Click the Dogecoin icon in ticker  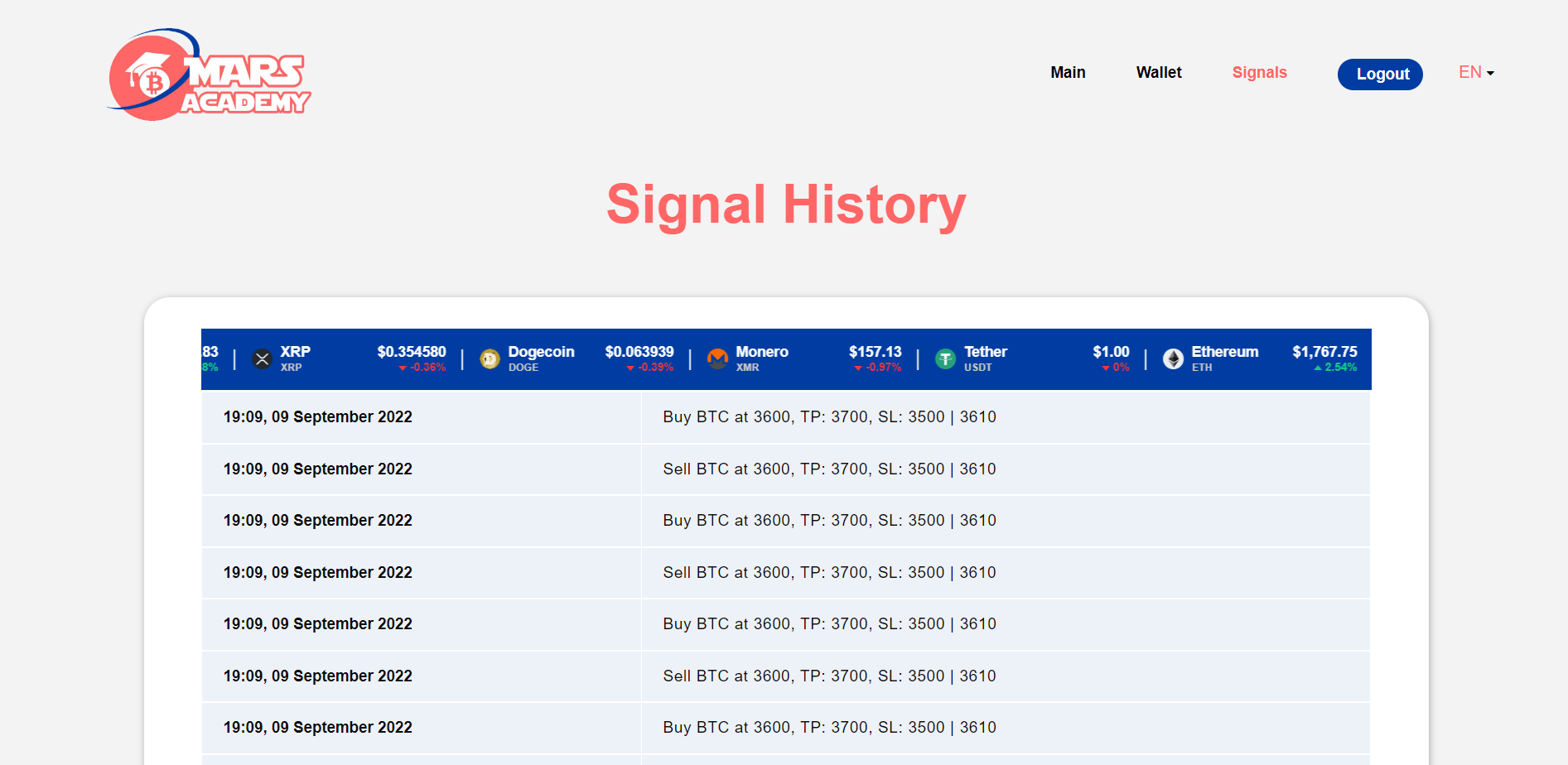[x=490, y=358]
